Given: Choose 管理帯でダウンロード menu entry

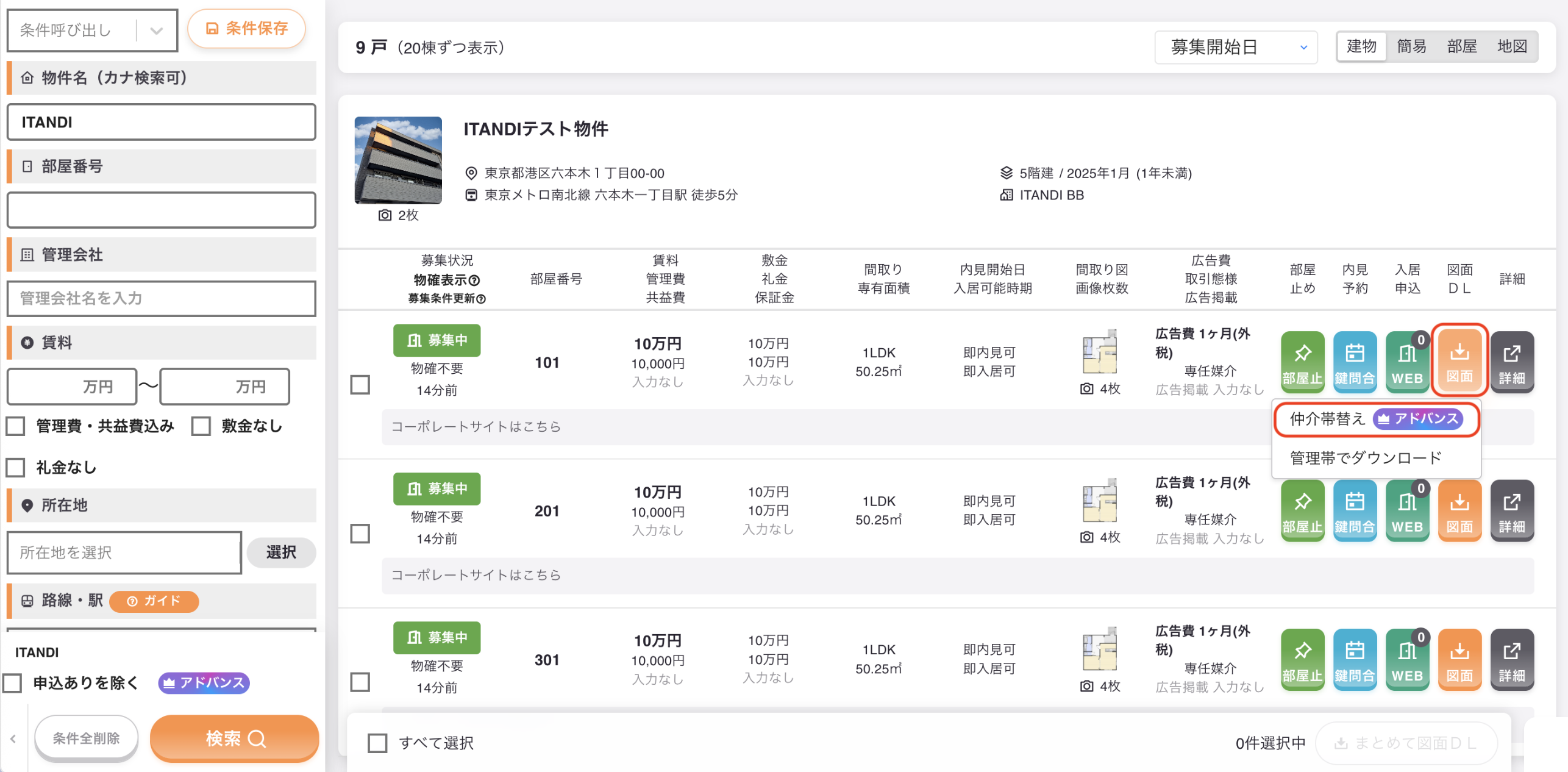Looking at the screenshot, I should [x=1366, y=458].
